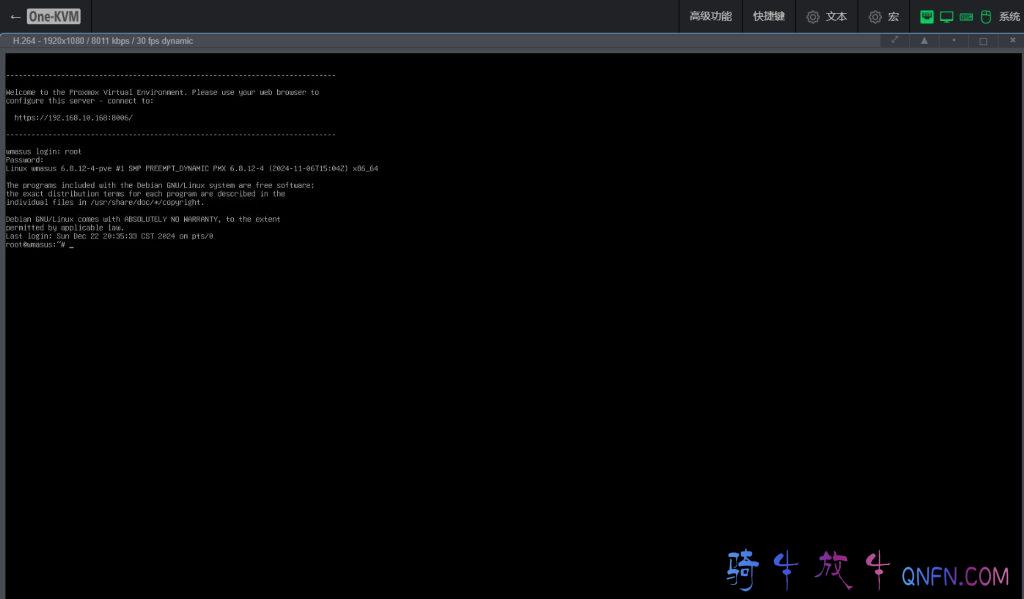Viewport: 1024px width, 599px height.
Task: Click the green mouse status icon
Action: 984,17
